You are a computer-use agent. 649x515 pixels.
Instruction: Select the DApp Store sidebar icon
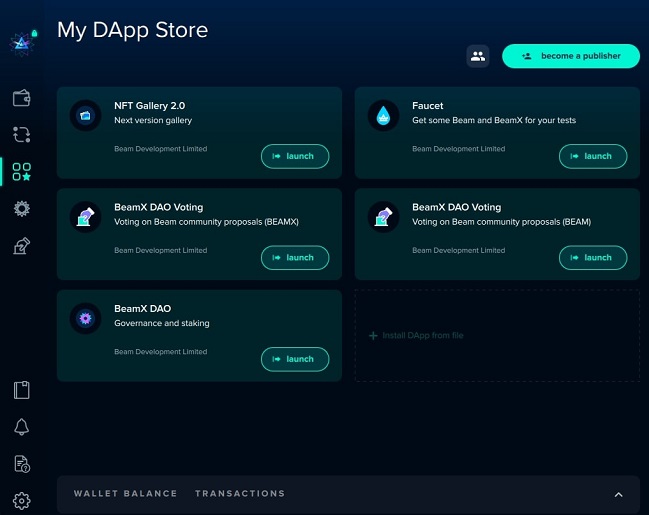22,171
